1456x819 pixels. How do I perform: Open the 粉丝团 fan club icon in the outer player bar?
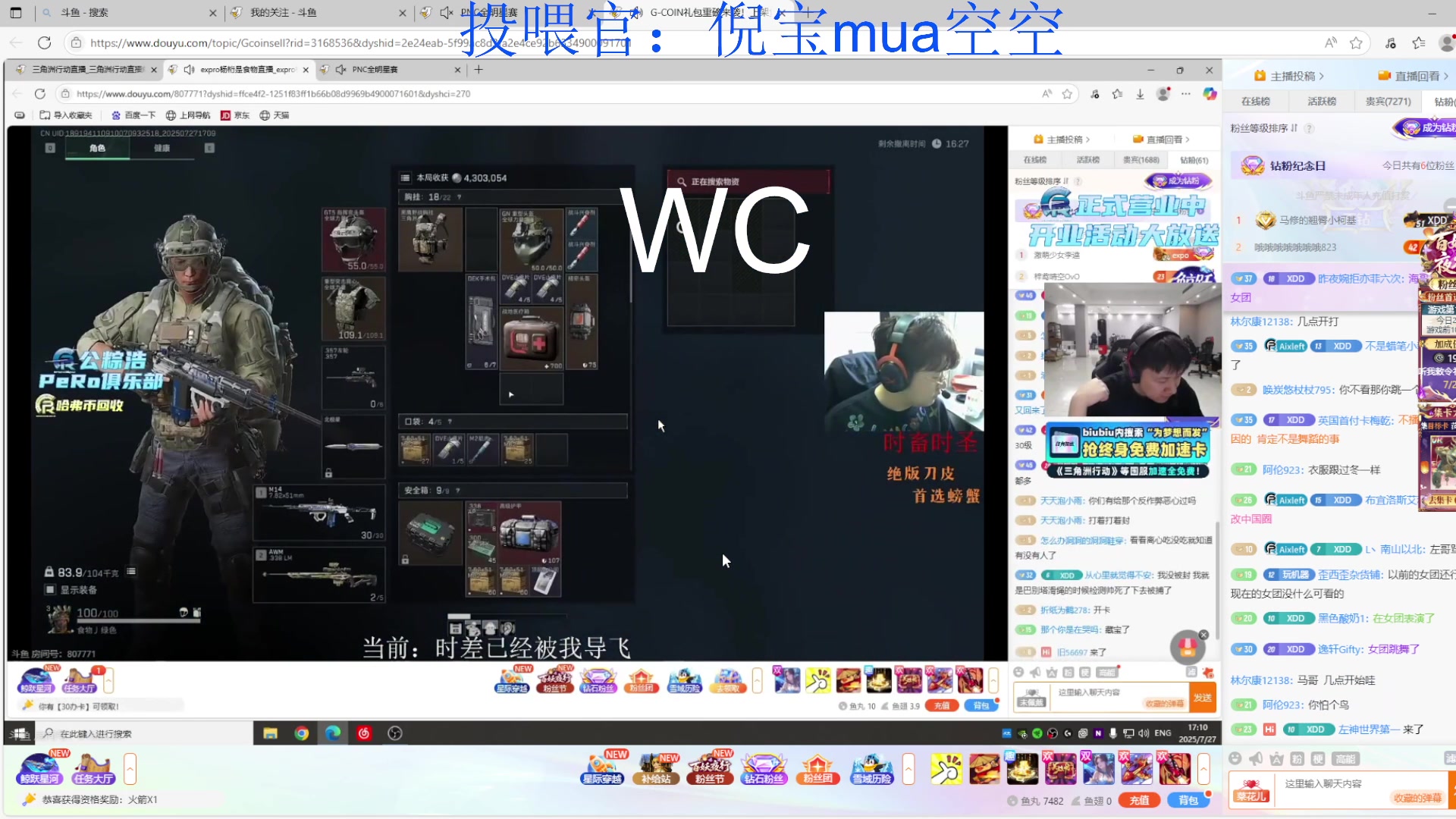tap(817, 769)
